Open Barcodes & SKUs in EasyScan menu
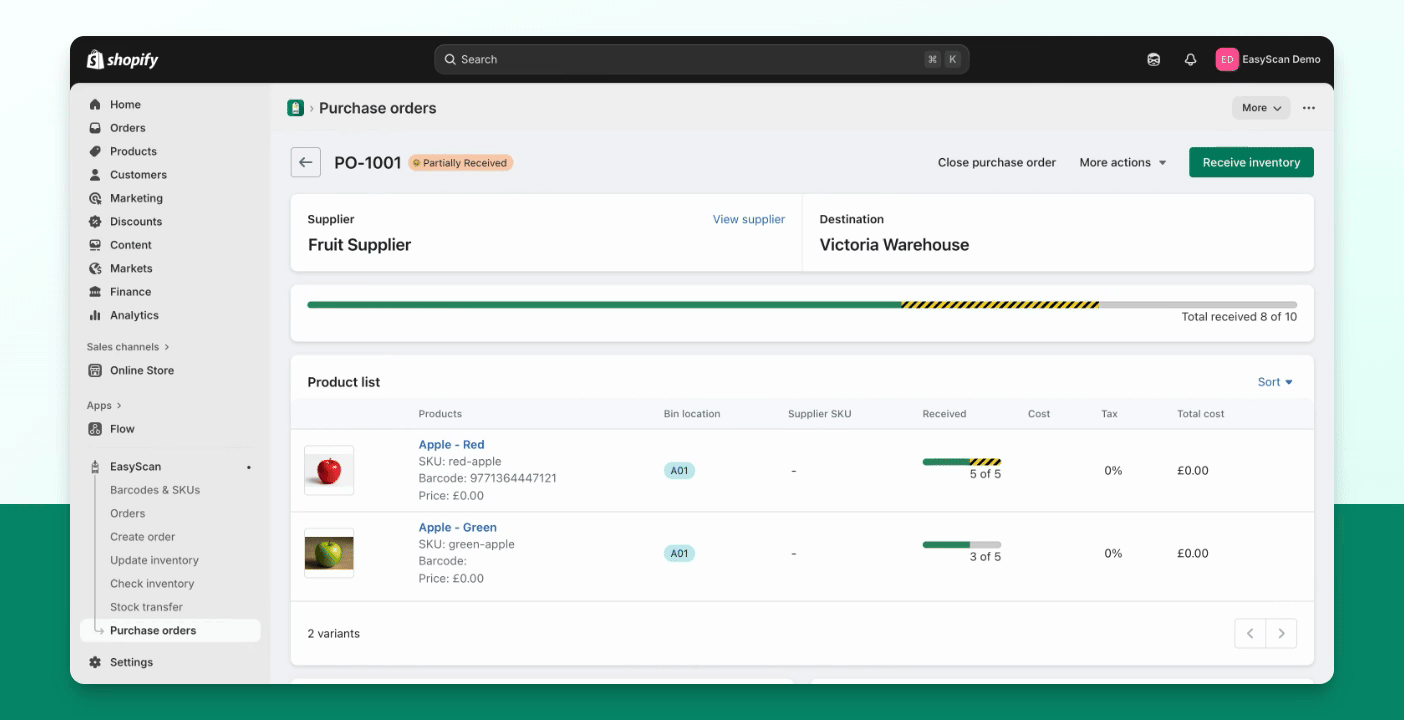 (155, 490)
